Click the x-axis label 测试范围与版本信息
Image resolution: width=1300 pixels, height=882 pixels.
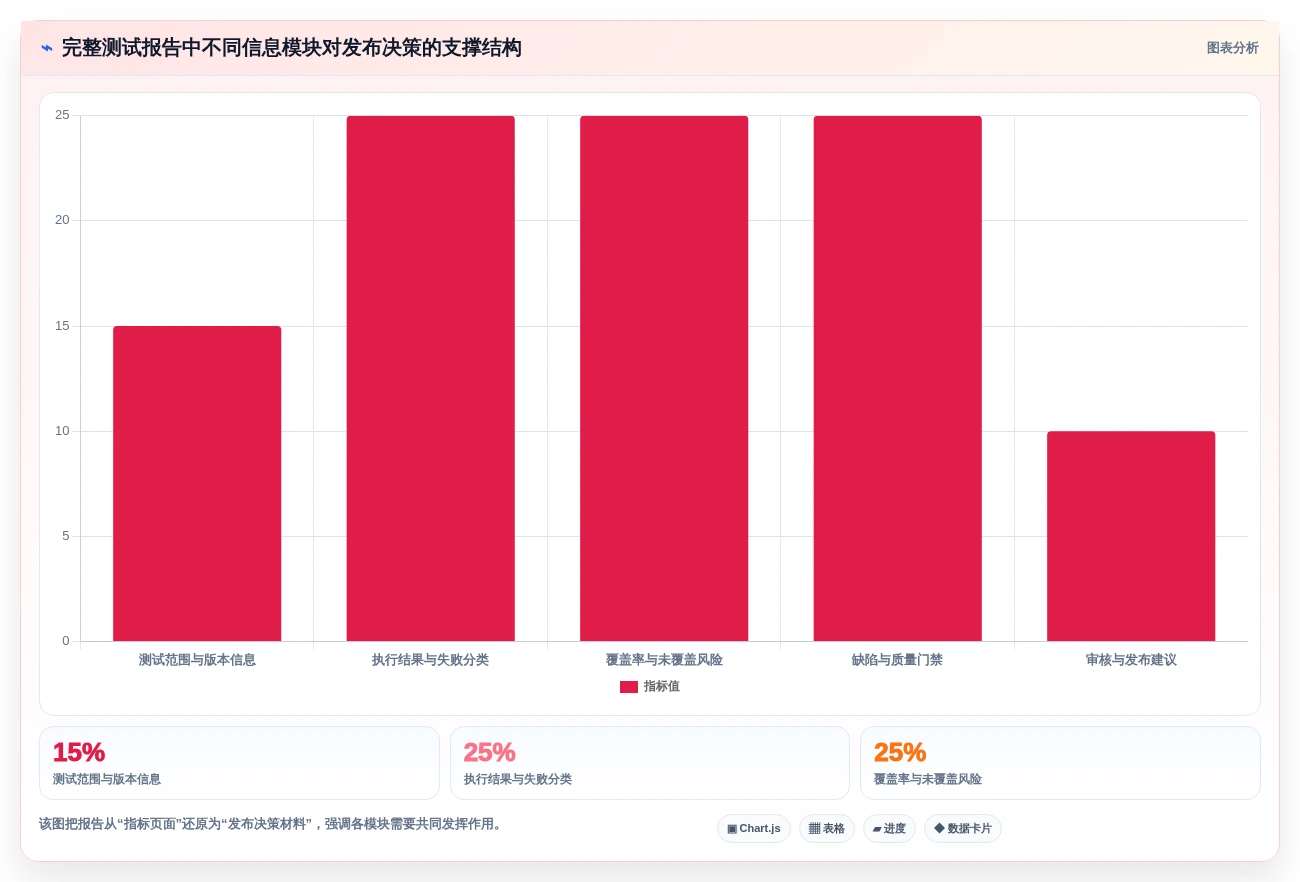197,660
